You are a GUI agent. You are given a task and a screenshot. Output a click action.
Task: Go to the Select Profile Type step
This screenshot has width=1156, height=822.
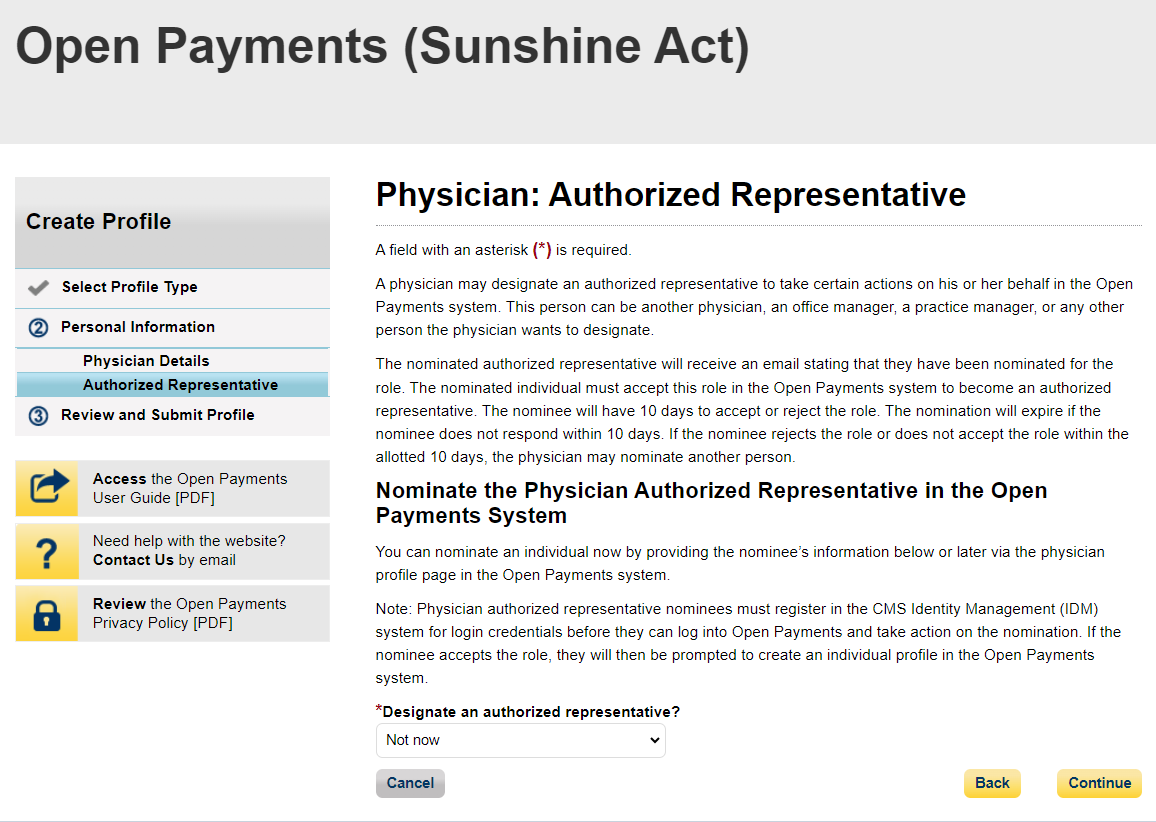pyautogui.click(x=129, y=287)
